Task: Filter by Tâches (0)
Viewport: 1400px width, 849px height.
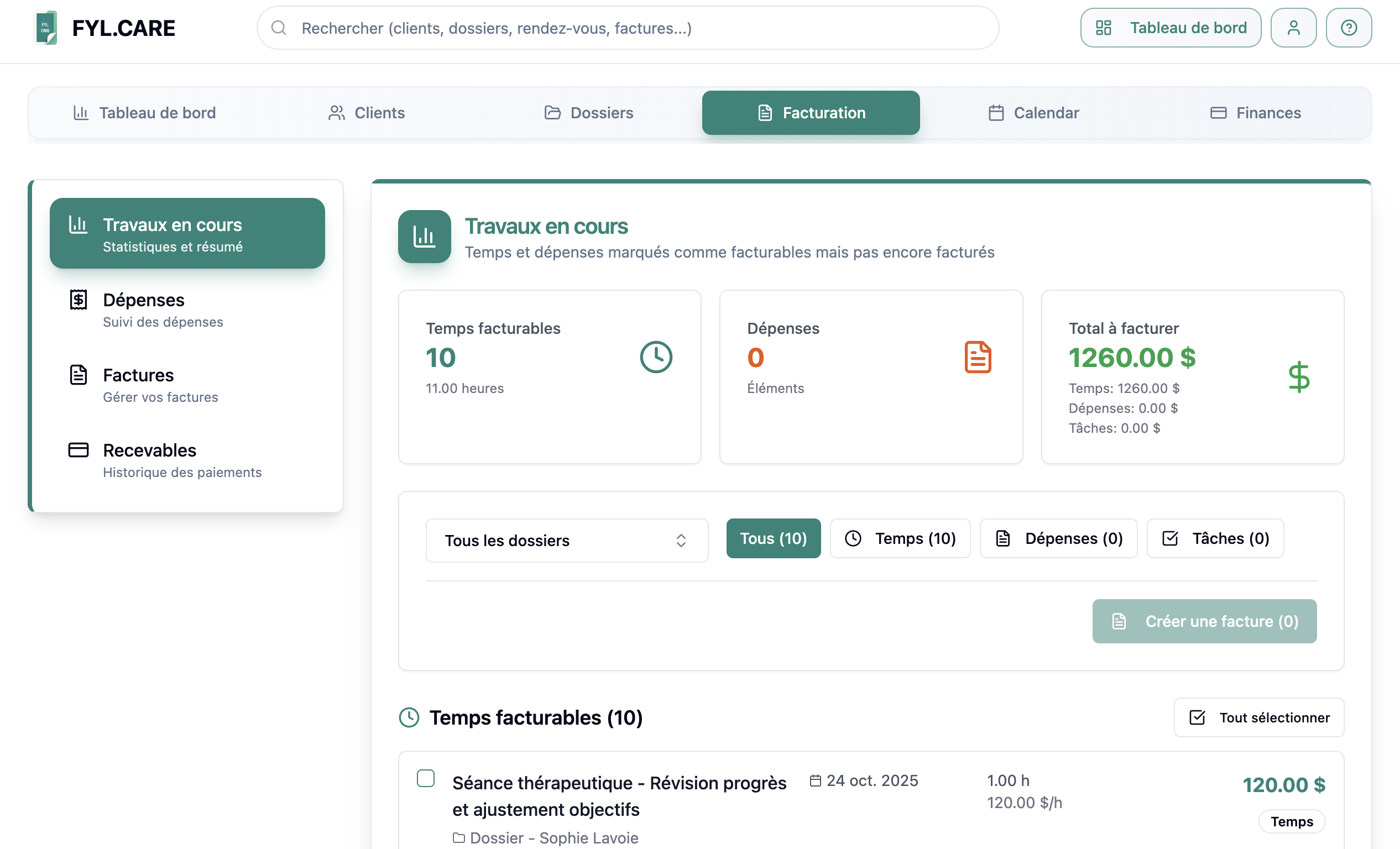Action: tap(1215, 538)
